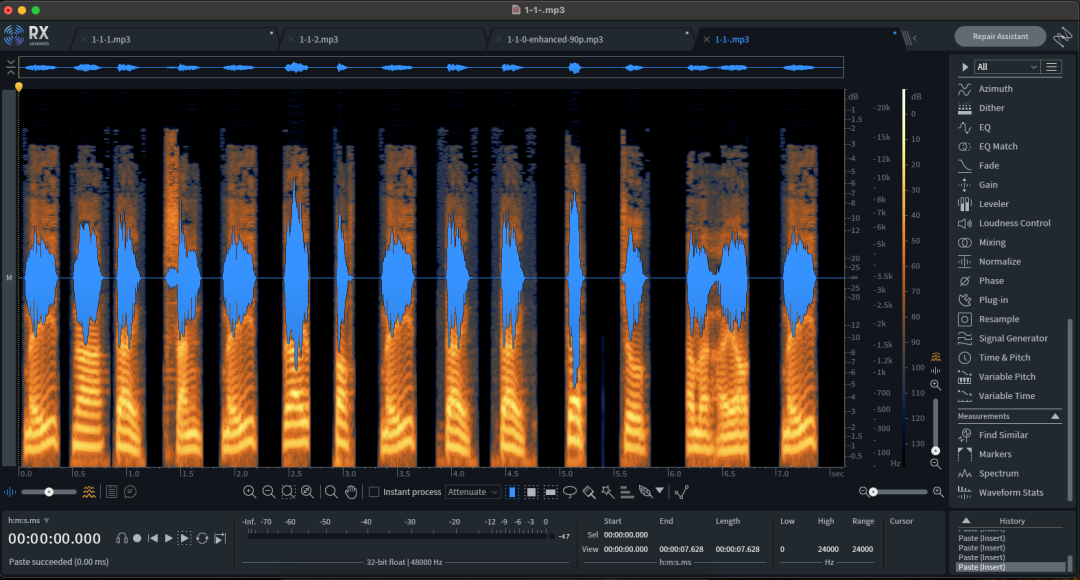
Task: Toggle loop playback
Action: click(x=202, y=538)
